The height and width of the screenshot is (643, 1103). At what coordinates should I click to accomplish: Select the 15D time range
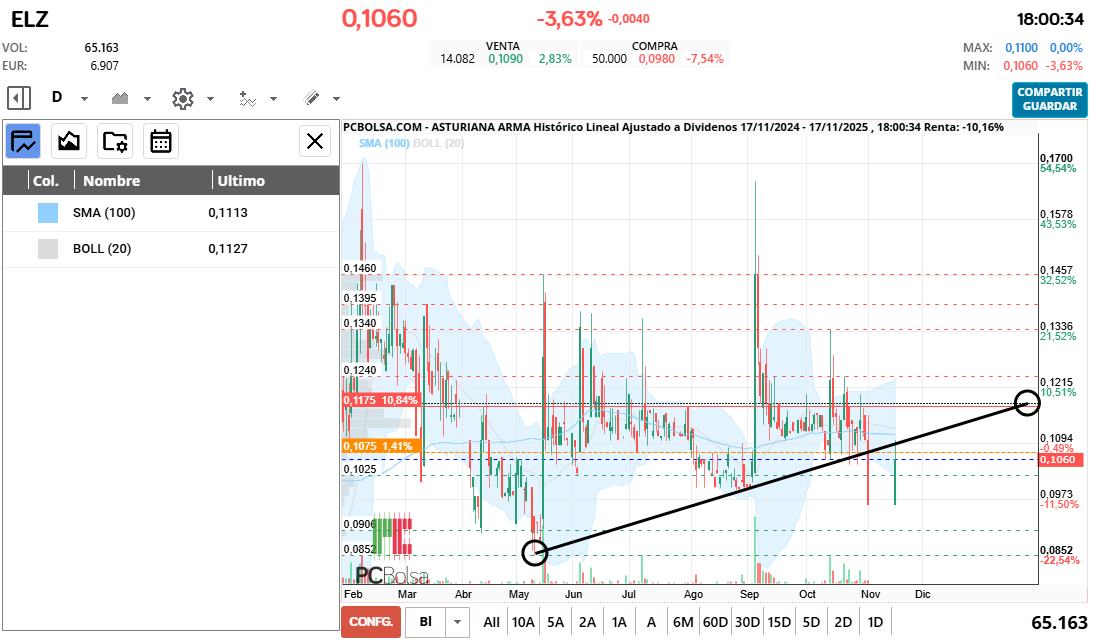coord(779,622)
